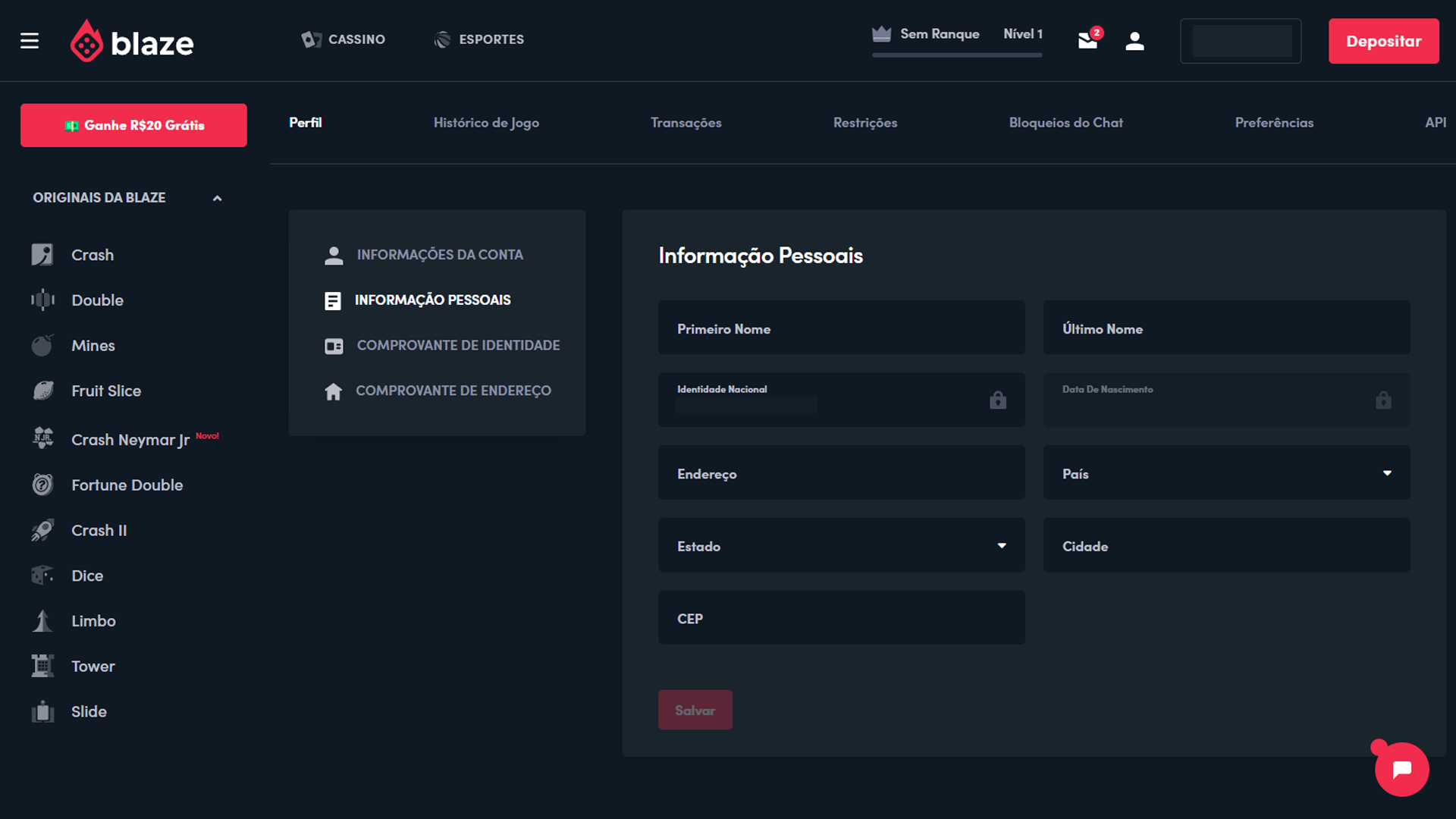Launch Crash Neymar Jr game
The width and height of the screenshot is (1456, 819).
click(130, 440)
